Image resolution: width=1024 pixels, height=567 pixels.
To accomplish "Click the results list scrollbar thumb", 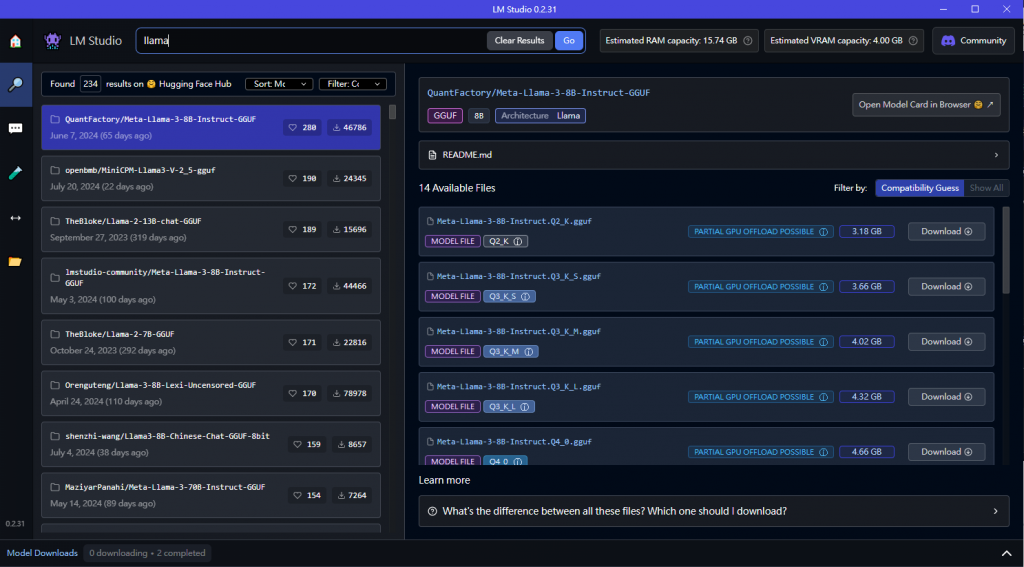I will pyautogui.click(x=392, y=112).
